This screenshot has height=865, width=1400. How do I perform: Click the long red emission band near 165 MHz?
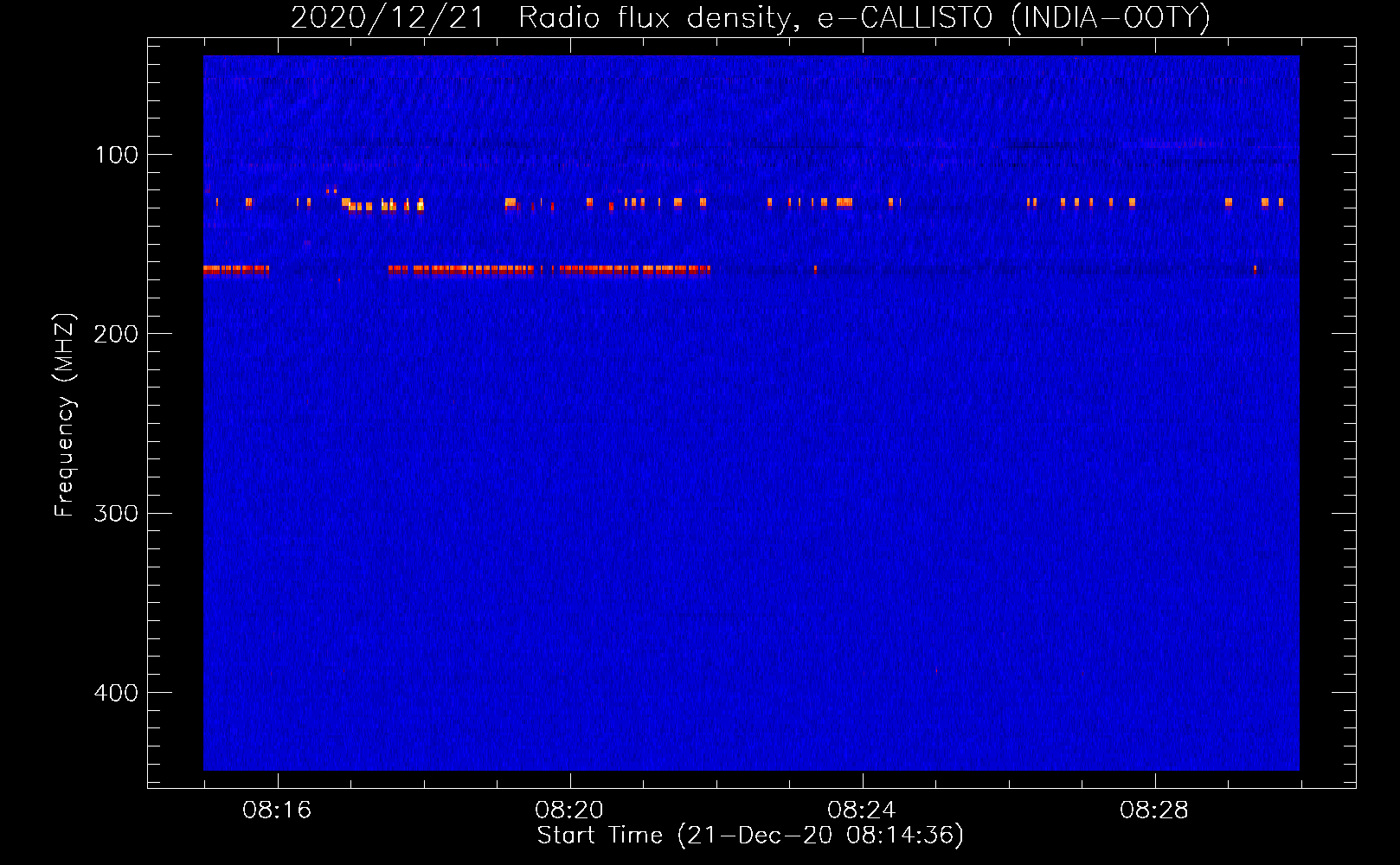click(x=549, y=270)
